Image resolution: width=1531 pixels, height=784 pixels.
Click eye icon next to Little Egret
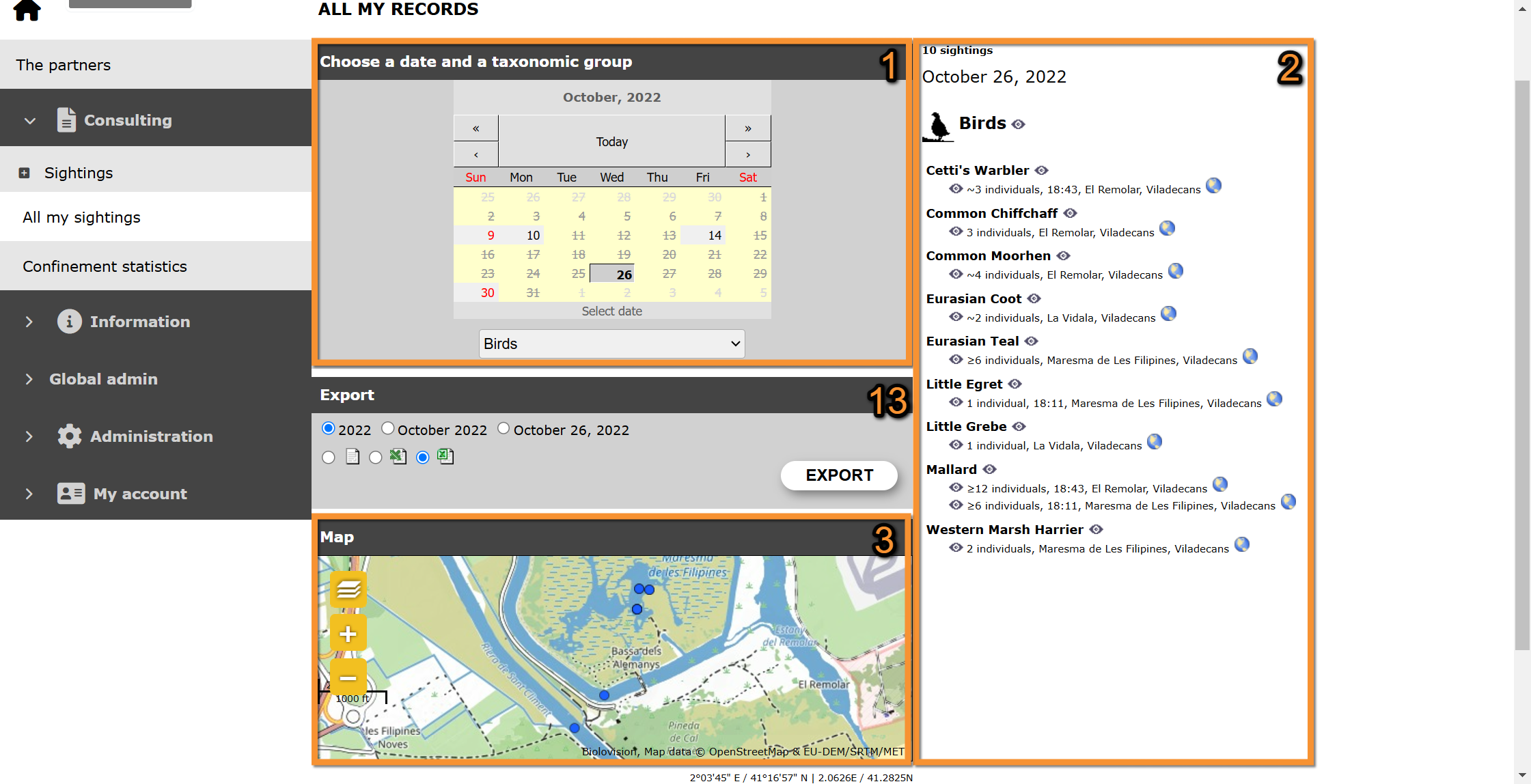(1015, 384)
